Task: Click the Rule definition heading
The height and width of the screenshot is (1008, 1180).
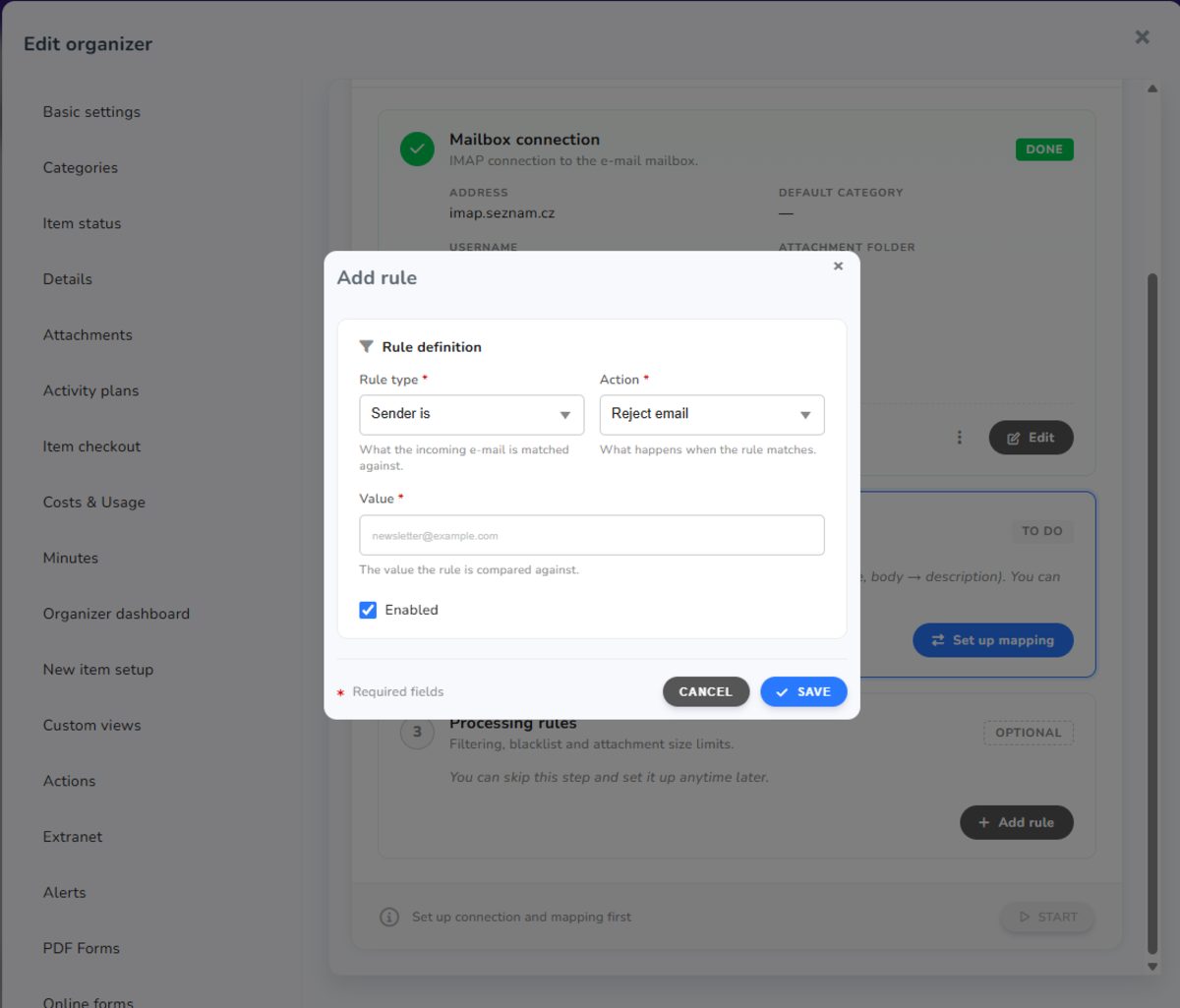Action: (x=432, y=347)
